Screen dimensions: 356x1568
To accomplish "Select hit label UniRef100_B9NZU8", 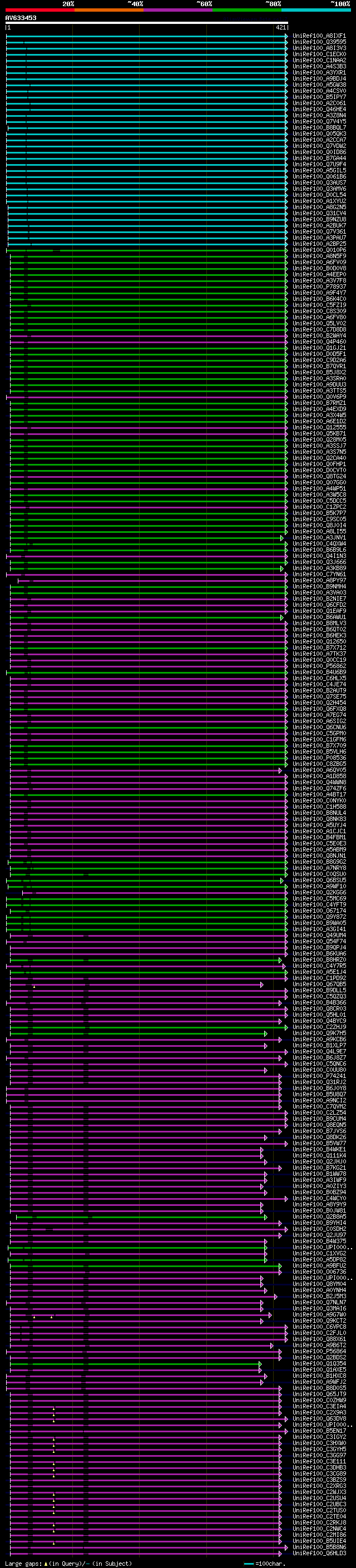I will (319, 219).
